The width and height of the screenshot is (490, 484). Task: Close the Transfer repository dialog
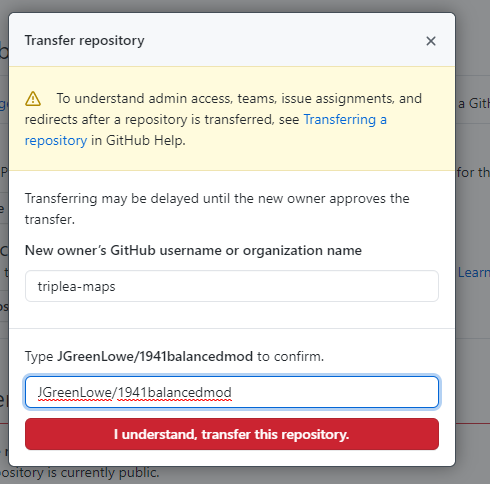coord(431,41)
